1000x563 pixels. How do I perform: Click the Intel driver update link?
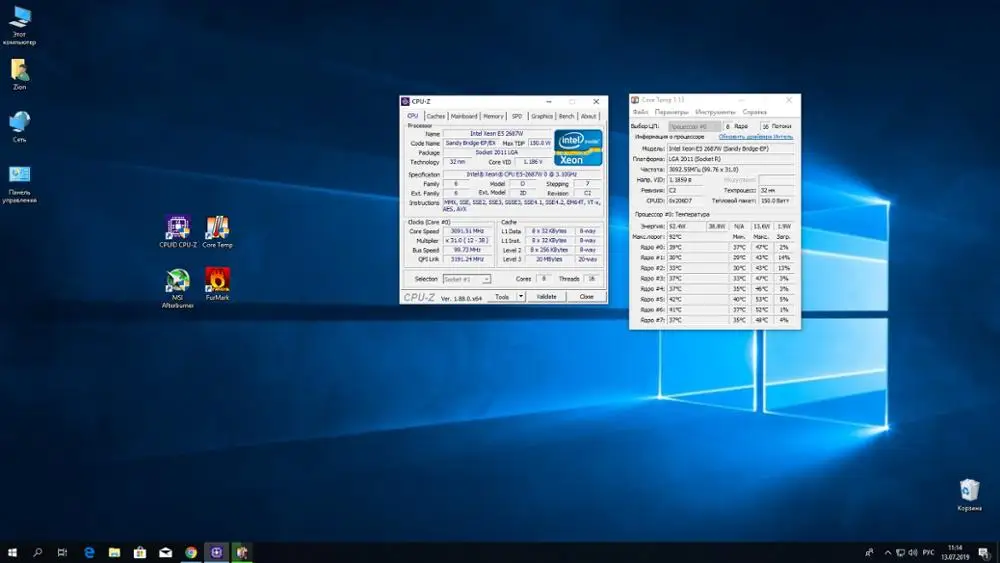[754, 136]
